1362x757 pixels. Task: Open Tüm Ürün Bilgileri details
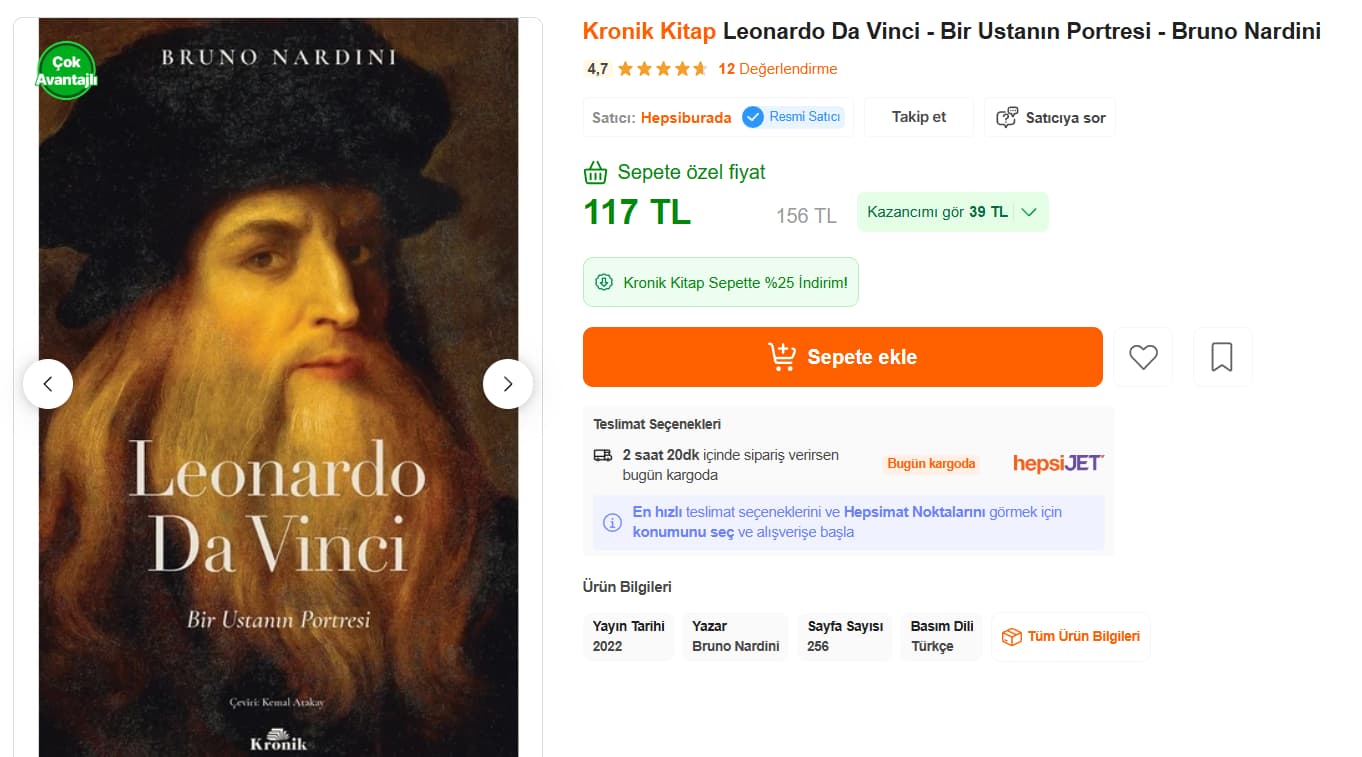(x=1071, y=637)
